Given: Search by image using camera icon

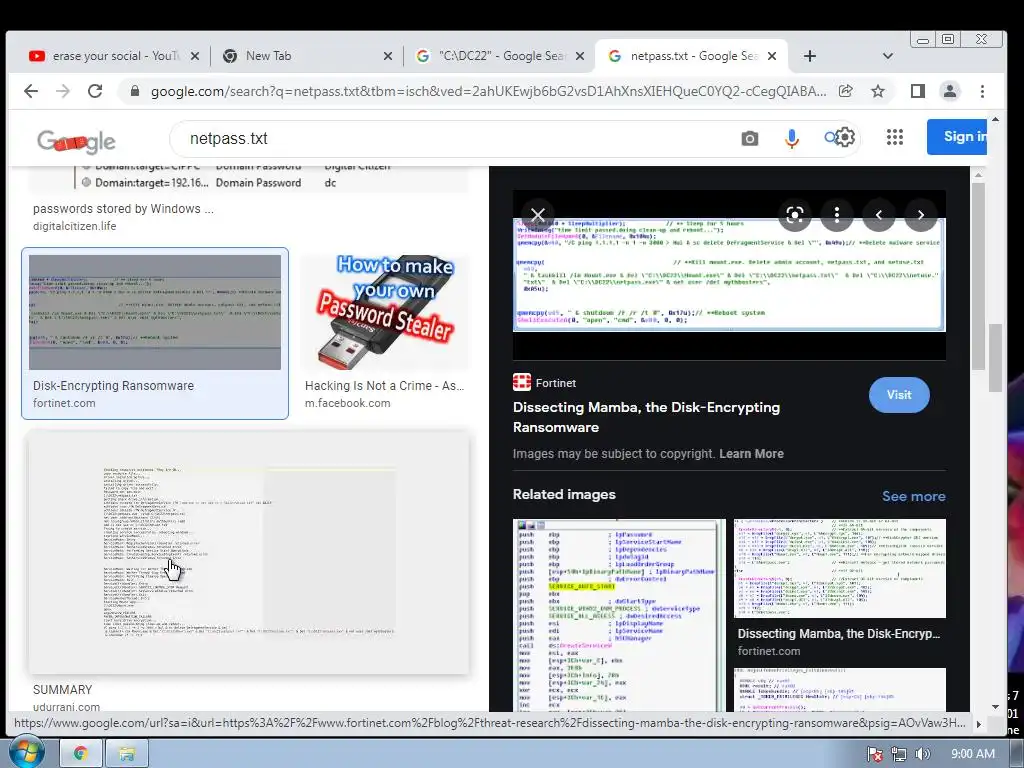Looking at the screenshot, I should coord(750,138).
